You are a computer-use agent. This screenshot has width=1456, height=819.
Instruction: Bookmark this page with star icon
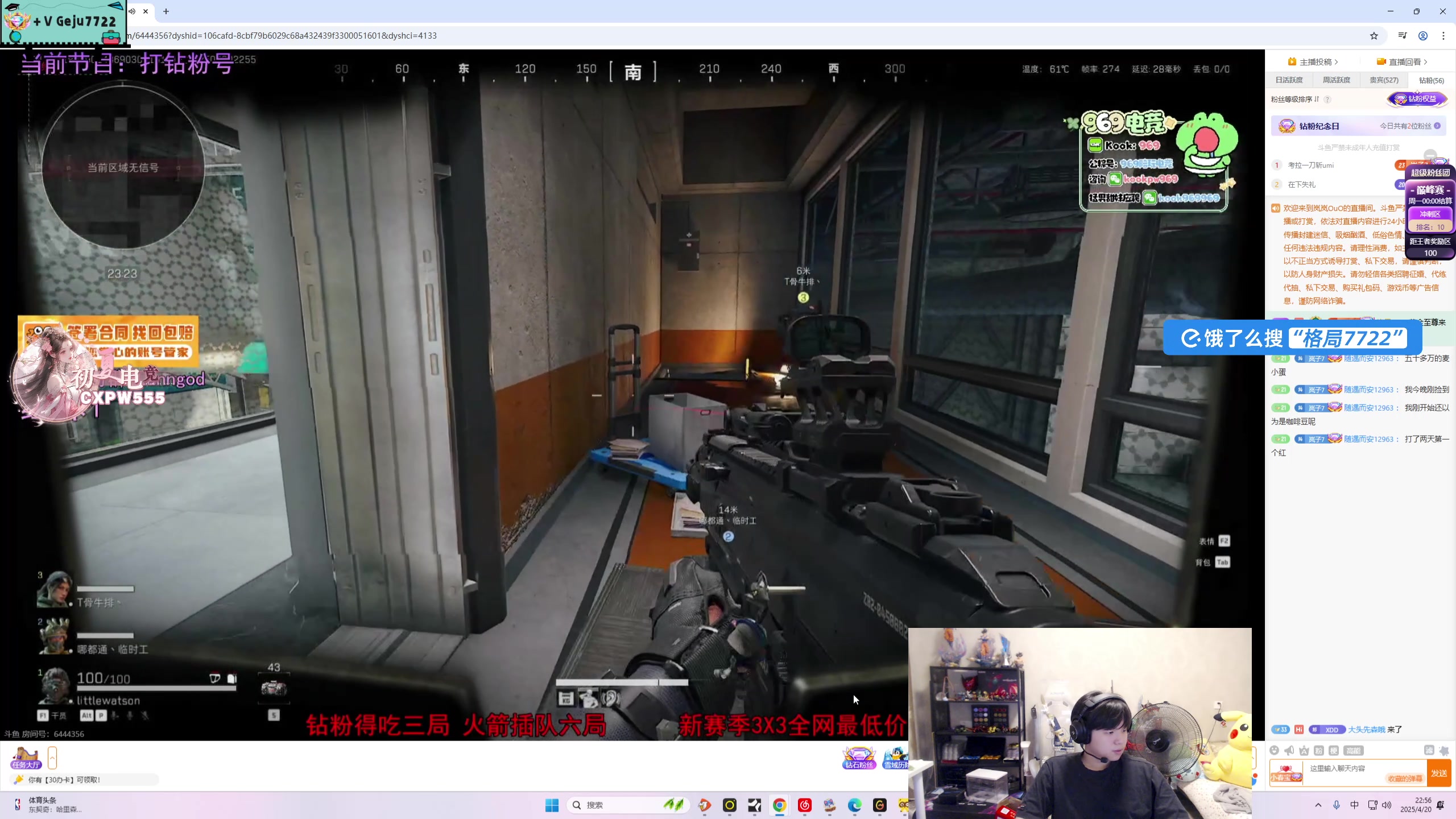pyautogui.click(x=1374, y=36)
